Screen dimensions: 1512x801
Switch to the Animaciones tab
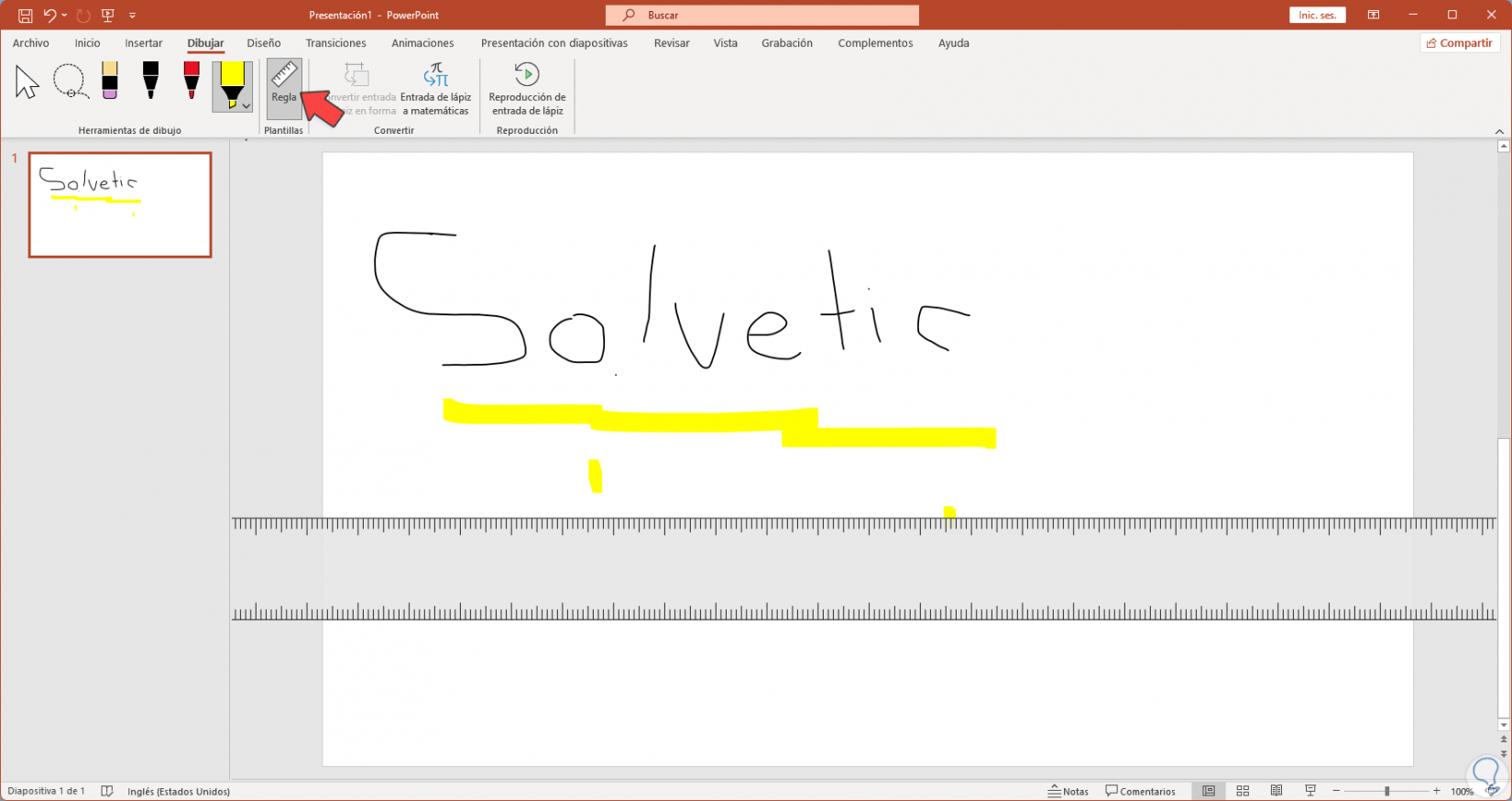point(422,43)
